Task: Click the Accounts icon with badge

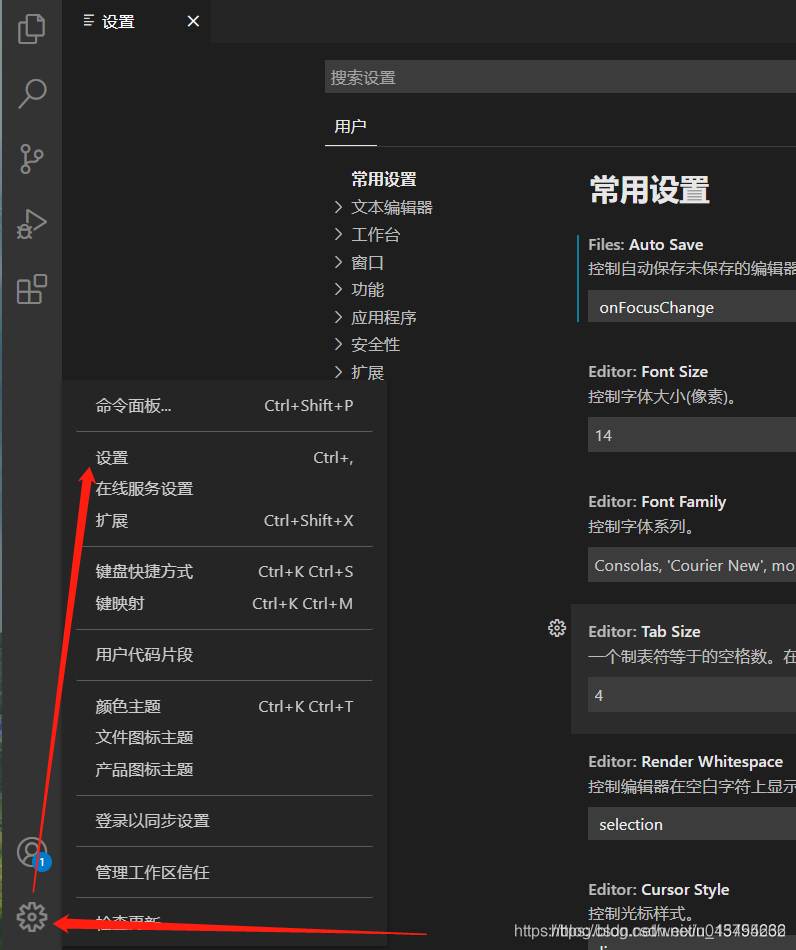Action: click(32, 852)
